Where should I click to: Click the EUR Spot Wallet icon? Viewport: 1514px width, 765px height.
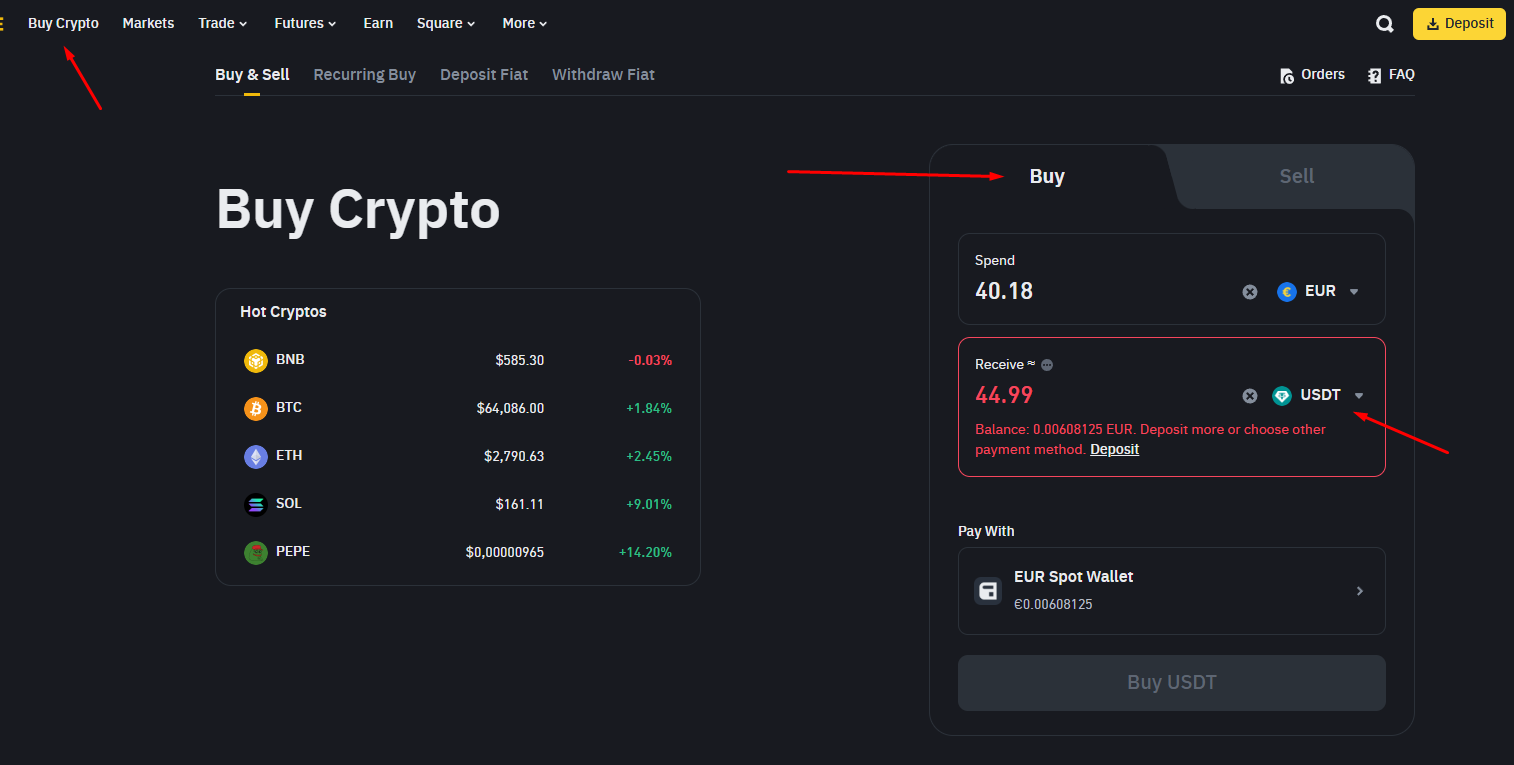(x=988, y=590)
